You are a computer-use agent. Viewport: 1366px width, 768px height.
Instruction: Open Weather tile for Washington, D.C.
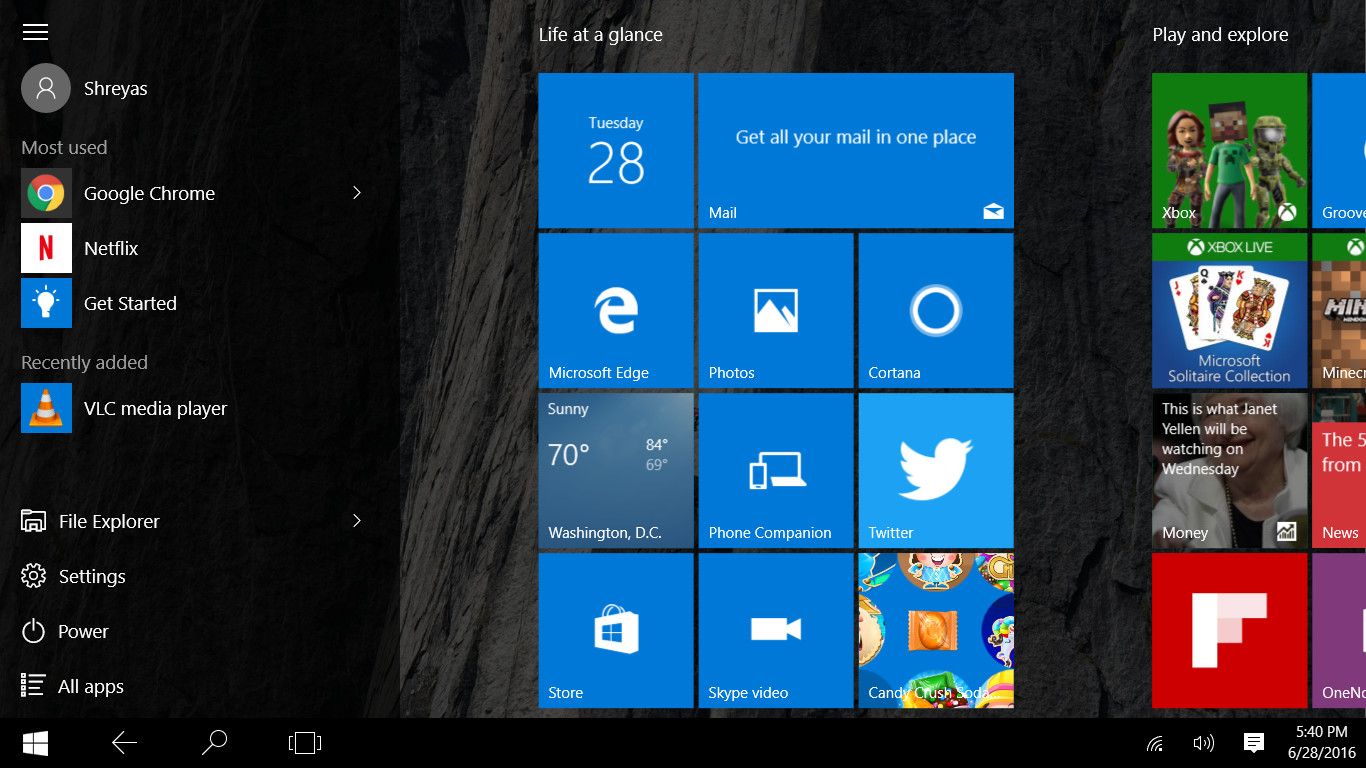click(x=616, y=470)
